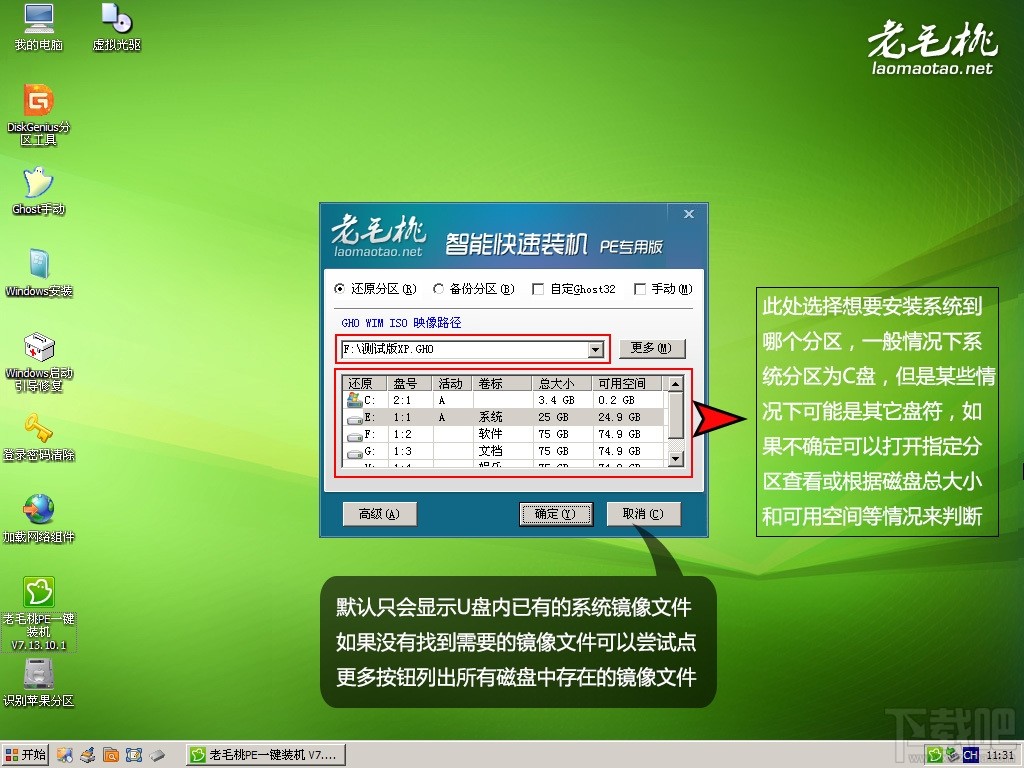
Task: Open the image path dropdown list
Action: [597, 349]
